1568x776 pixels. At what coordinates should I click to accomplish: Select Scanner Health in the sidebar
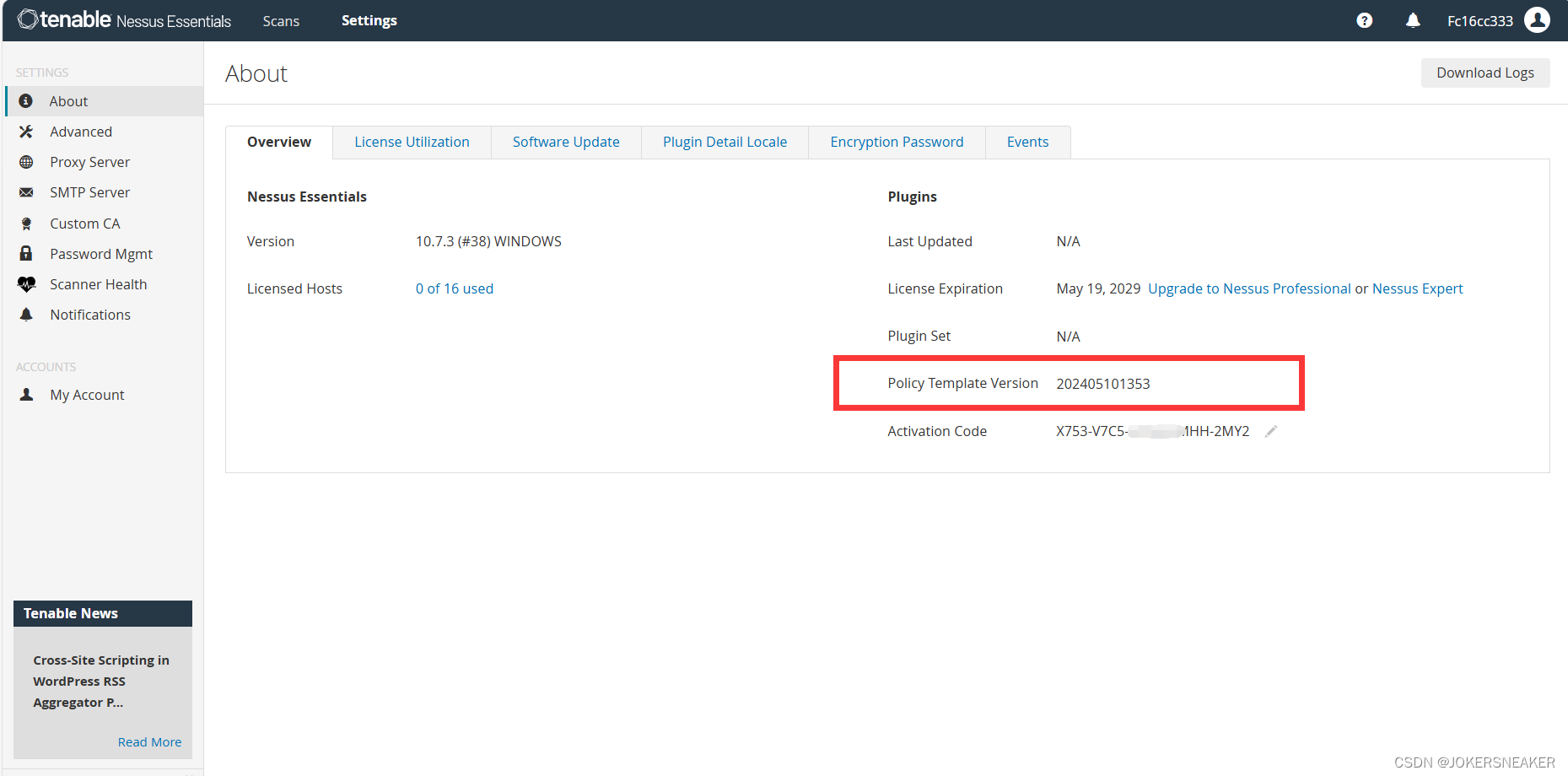(x=105, y=284)
